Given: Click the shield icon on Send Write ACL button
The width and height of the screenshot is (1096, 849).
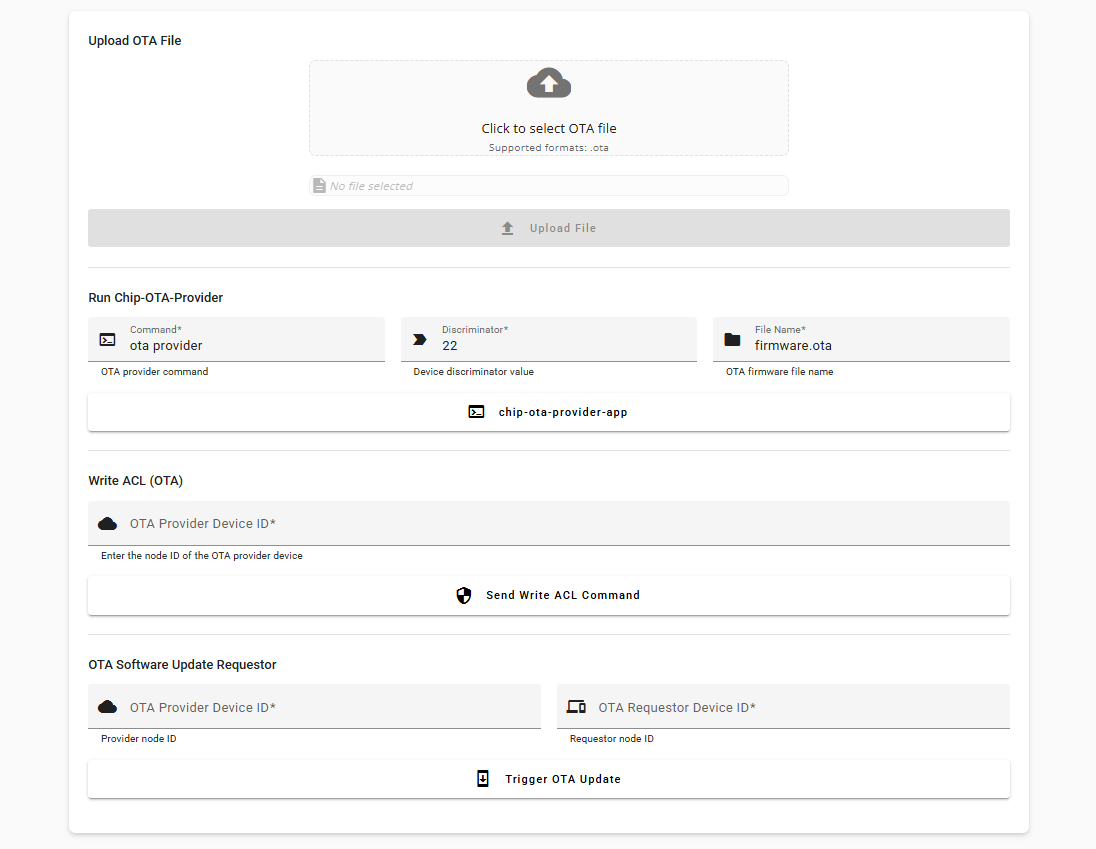Looking at the screenshot, I should pyautogui.click(x=464, y=595).
